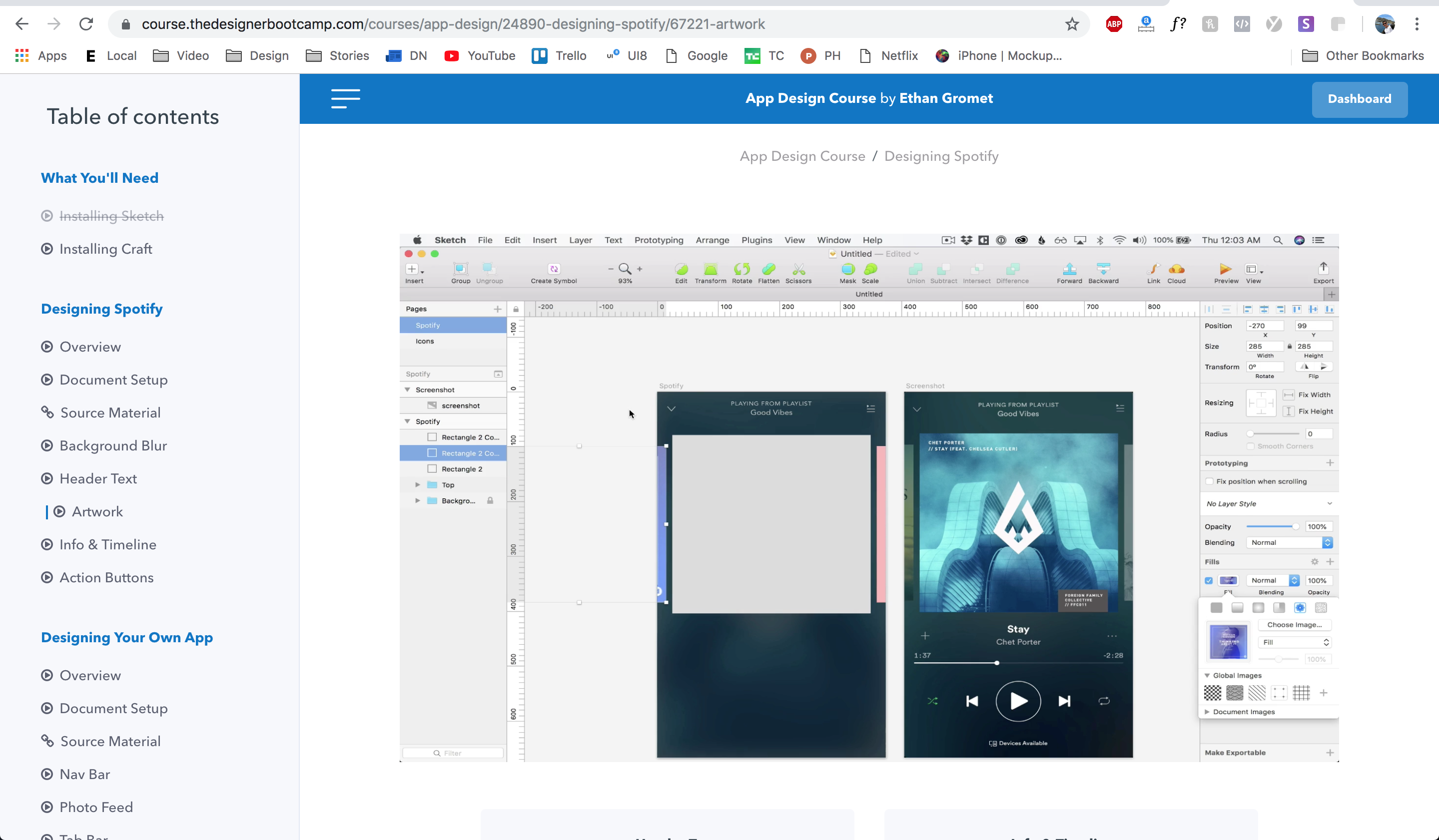The image size is (1439, 840).
Task: Click the Sketch tutorial video screenshot
Action: click(x=868, y=497)
